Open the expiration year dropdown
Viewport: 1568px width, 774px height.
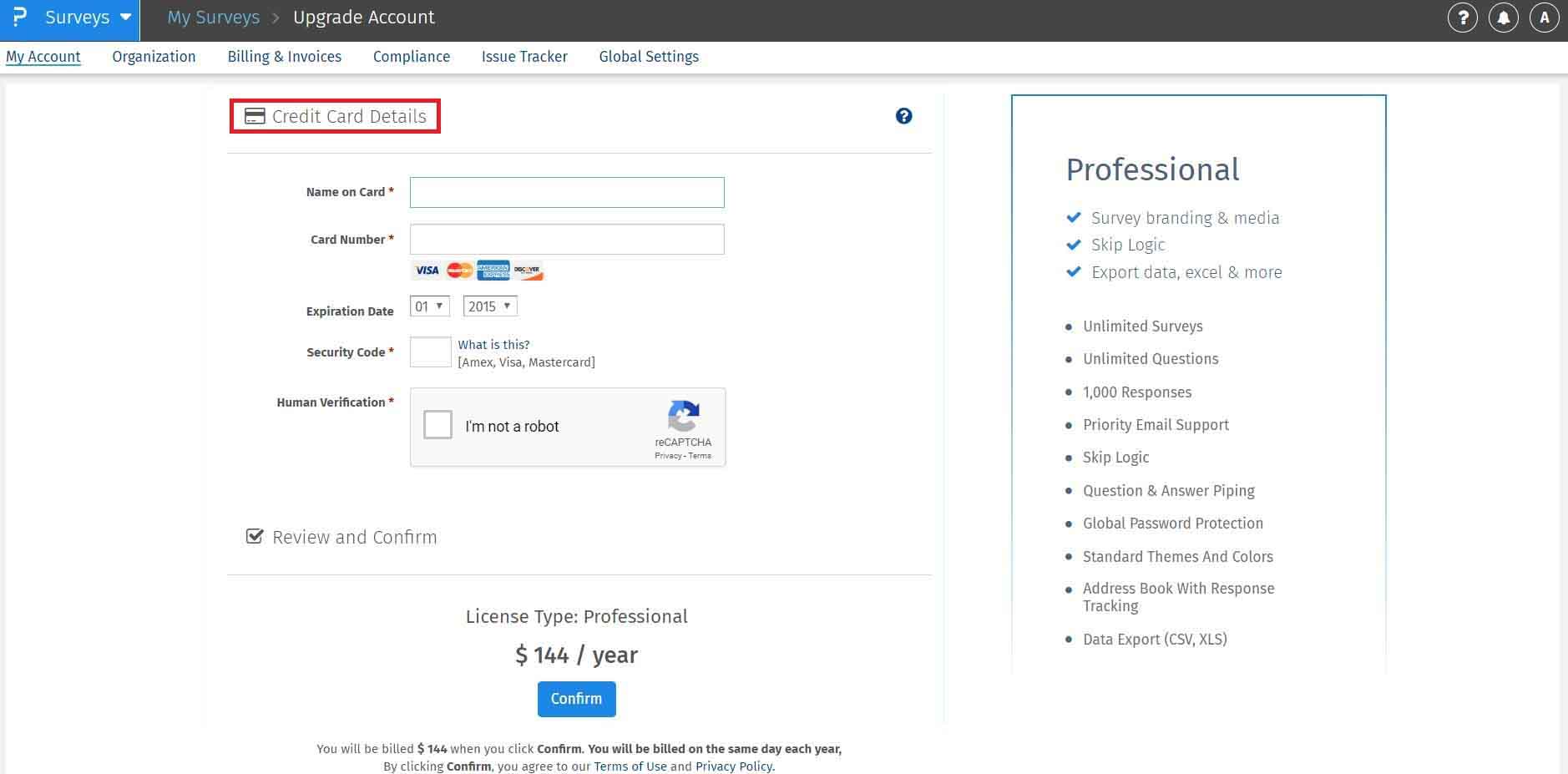[490, 306]
